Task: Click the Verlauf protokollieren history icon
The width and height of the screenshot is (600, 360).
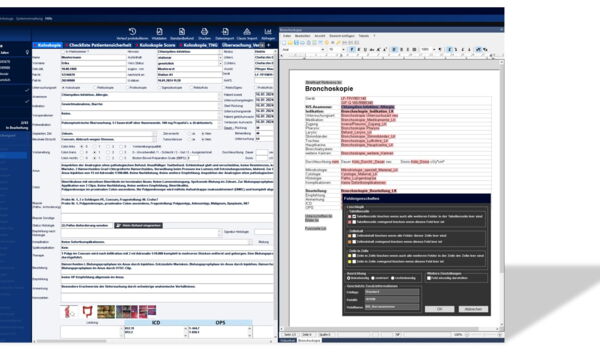Action: (x=132, y=32)
